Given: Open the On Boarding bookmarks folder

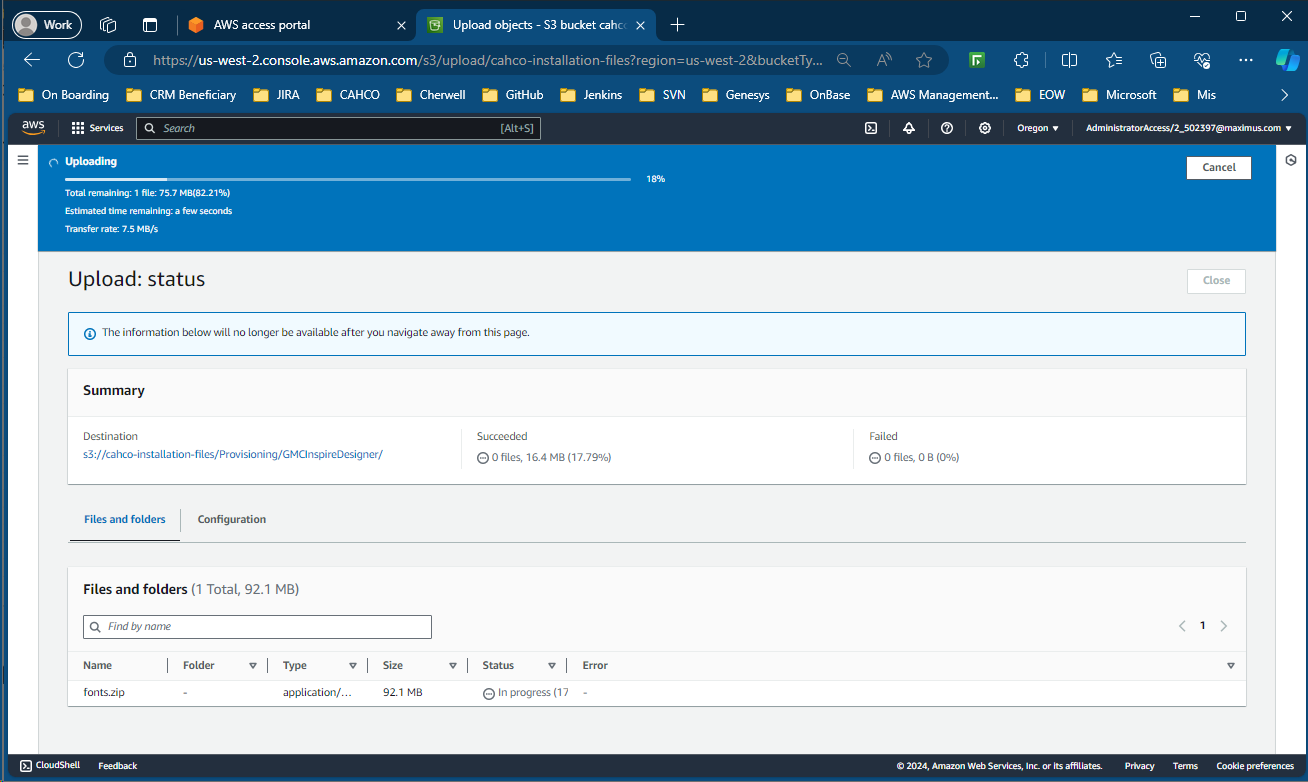Looking at the screenshot, I should tap(64, 95).
